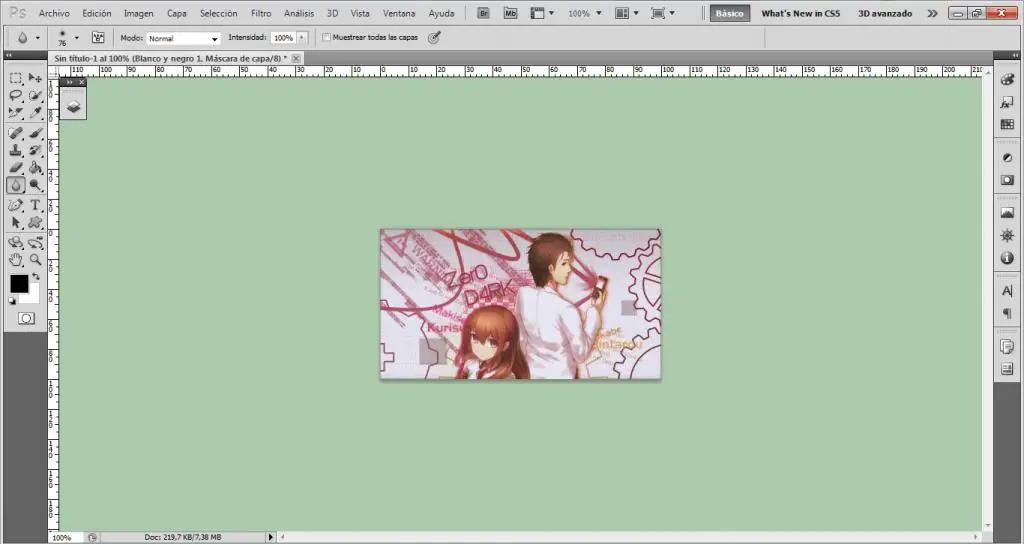The width and height of the screenshot is (1024, 544).
Task: Toggle the Quick Mask mode button
Action: coord(26,319)
